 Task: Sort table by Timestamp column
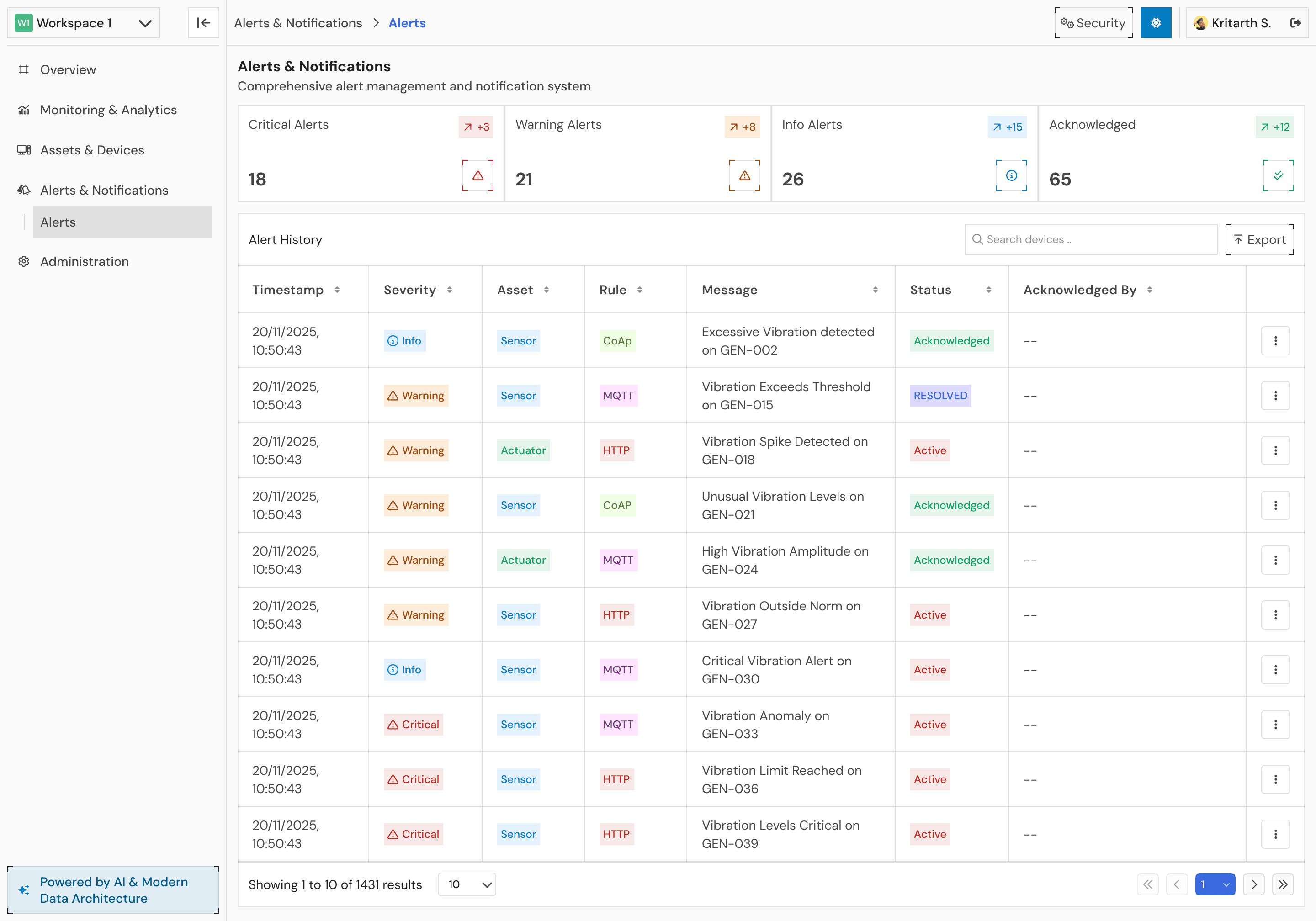[337, 290]
